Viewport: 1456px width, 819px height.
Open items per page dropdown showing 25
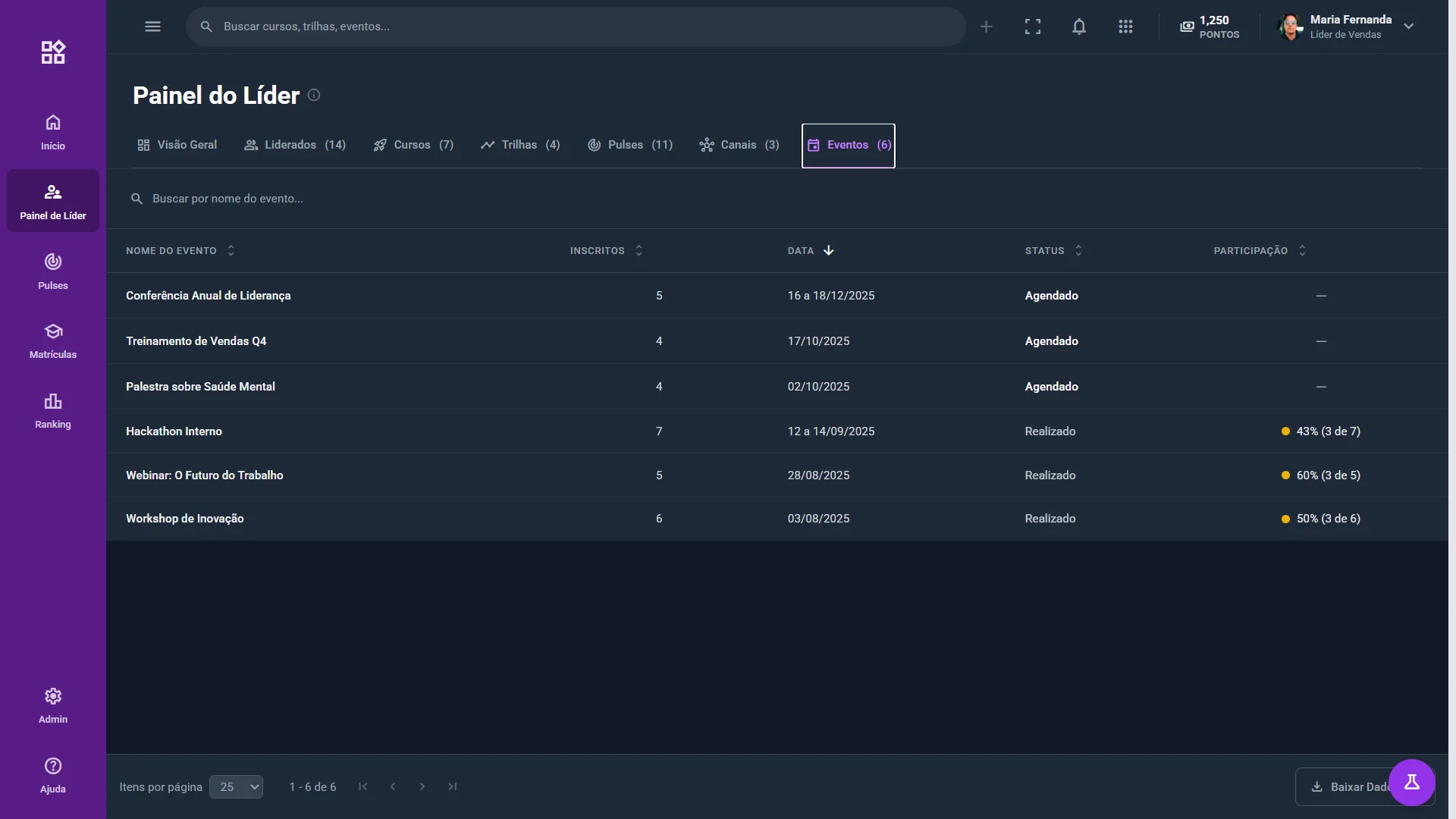(237, 787)
